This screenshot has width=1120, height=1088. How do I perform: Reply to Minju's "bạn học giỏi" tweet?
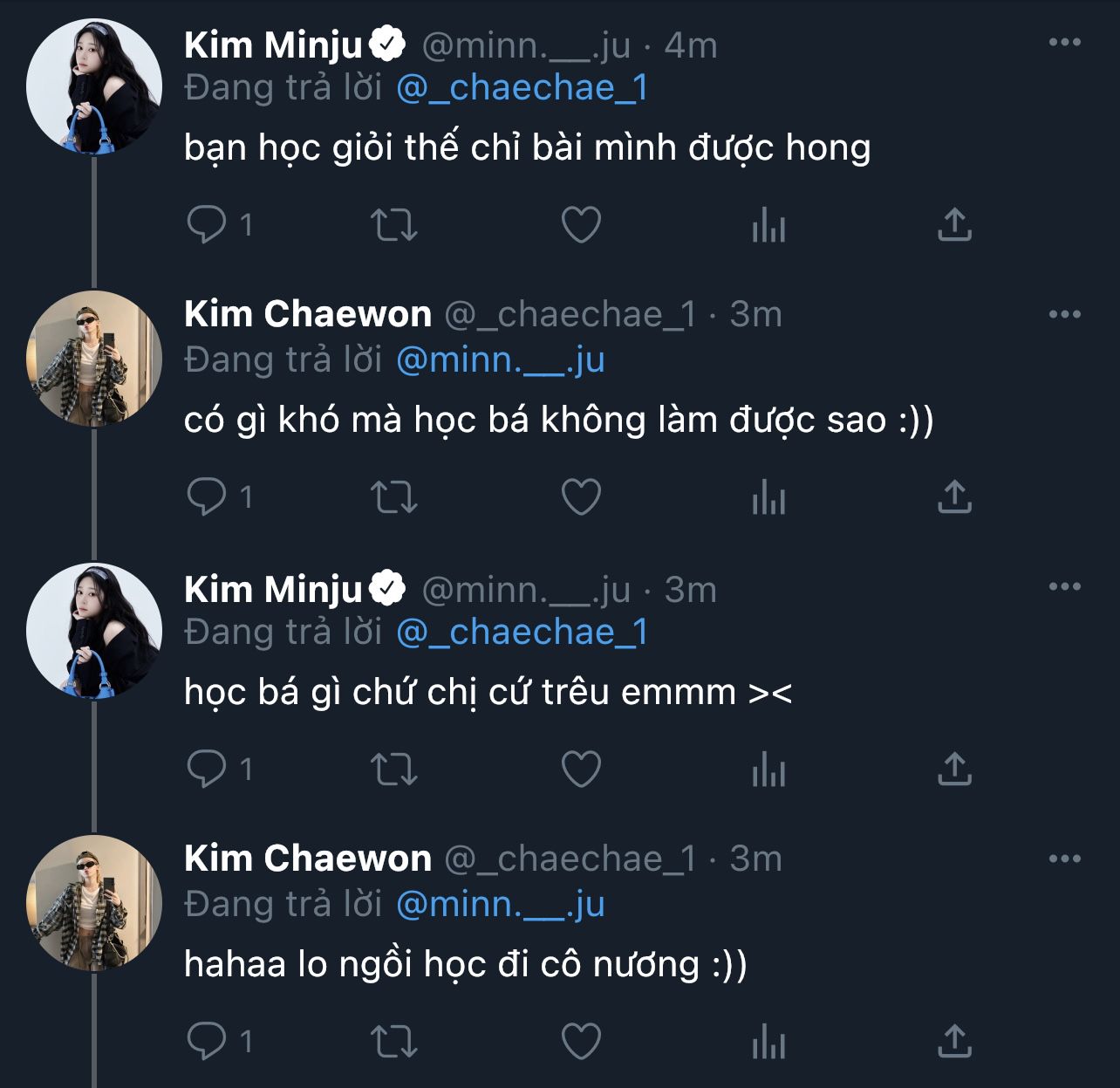click(x=207, y=224)
